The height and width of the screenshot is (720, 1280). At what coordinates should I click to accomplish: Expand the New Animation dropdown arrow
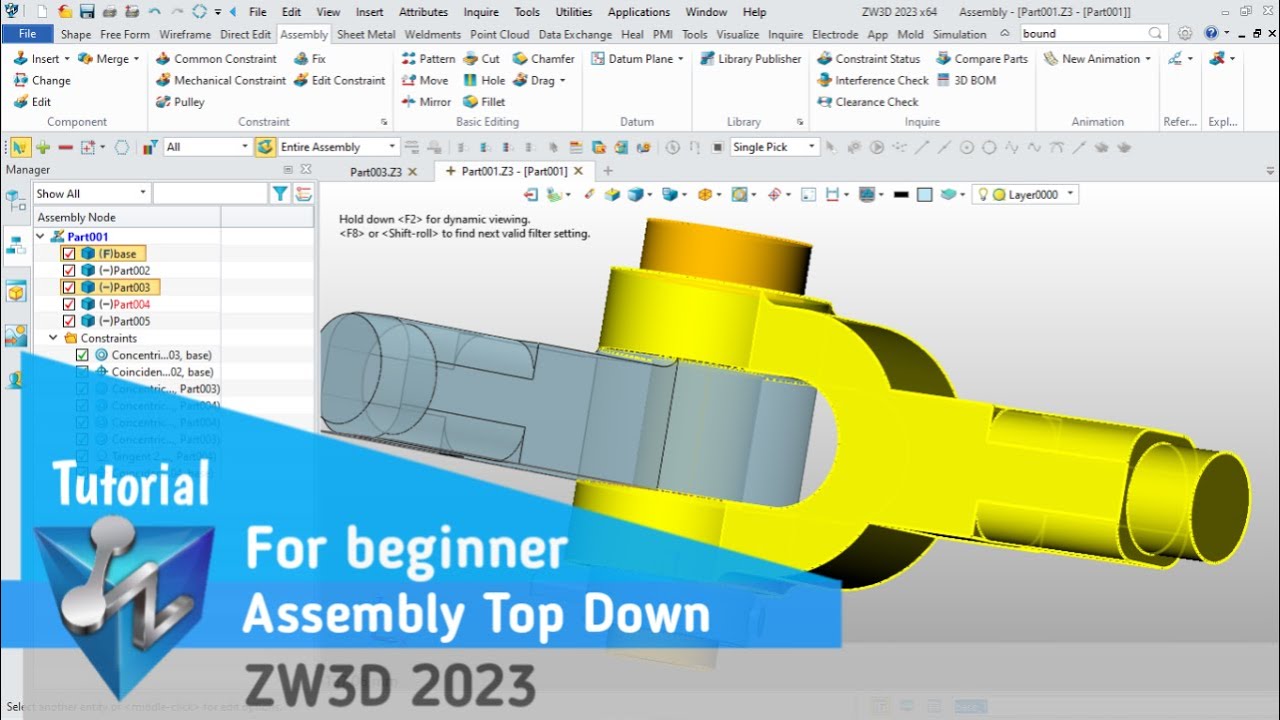pyautogui.click(x=1147, y=59)
